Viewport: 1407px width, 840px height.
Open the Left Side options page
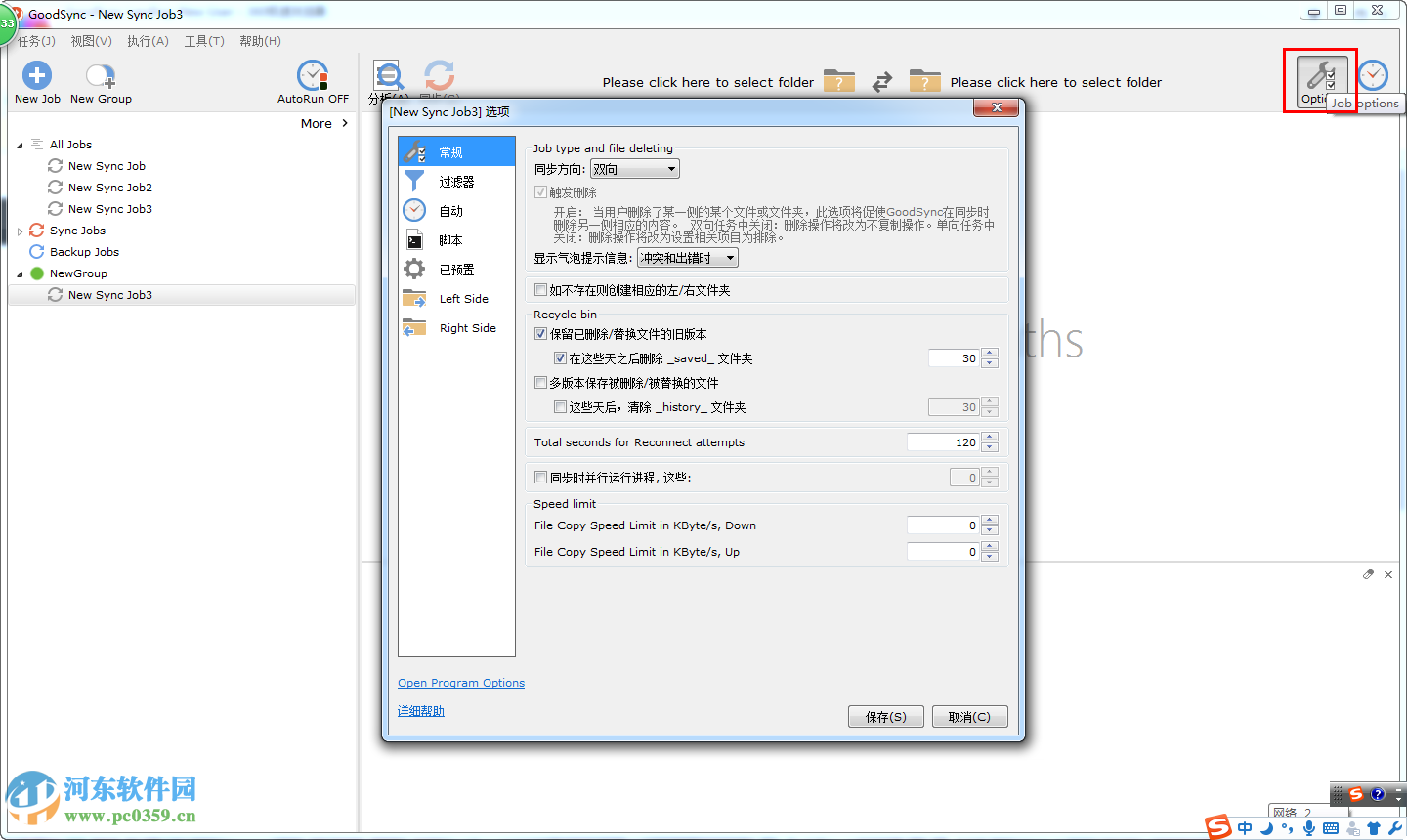point(456,299)
